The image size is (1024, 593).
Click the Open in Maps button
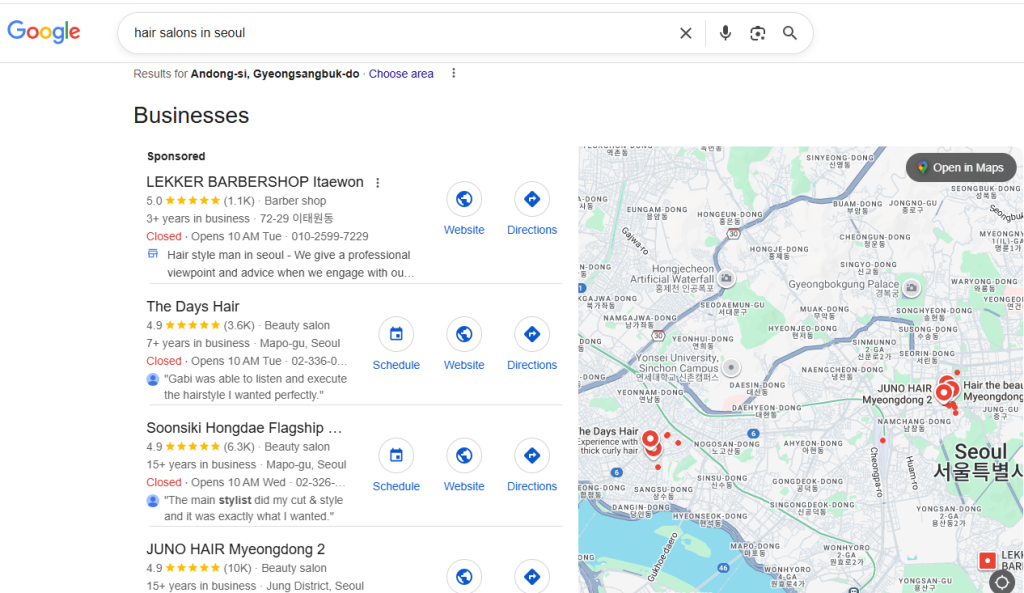(960, 167)
